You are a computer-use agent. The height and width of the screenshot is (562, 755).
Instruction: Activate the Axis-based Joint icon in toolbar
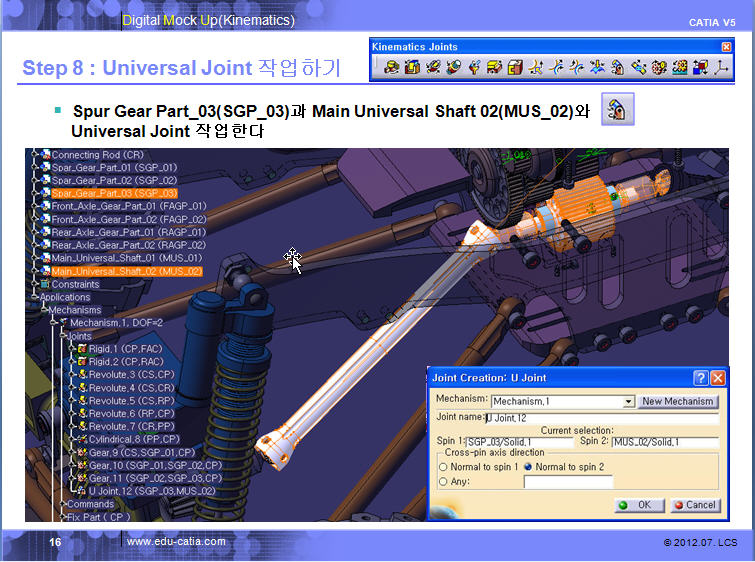point(719,68)
